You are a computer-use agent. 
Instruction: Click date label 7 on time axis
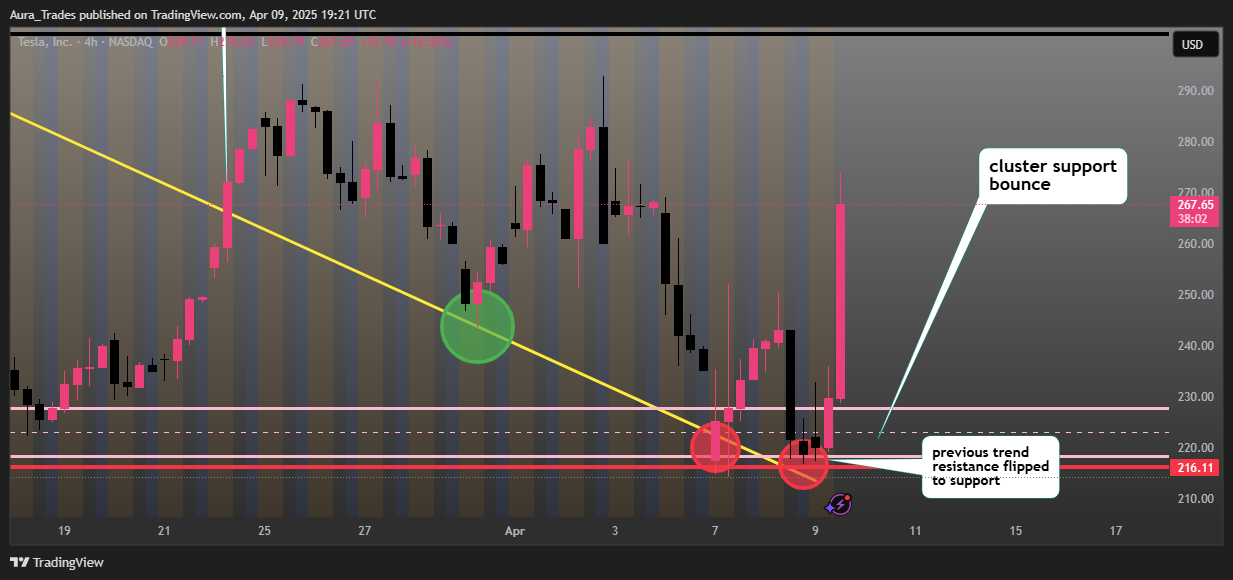[715, 531]
